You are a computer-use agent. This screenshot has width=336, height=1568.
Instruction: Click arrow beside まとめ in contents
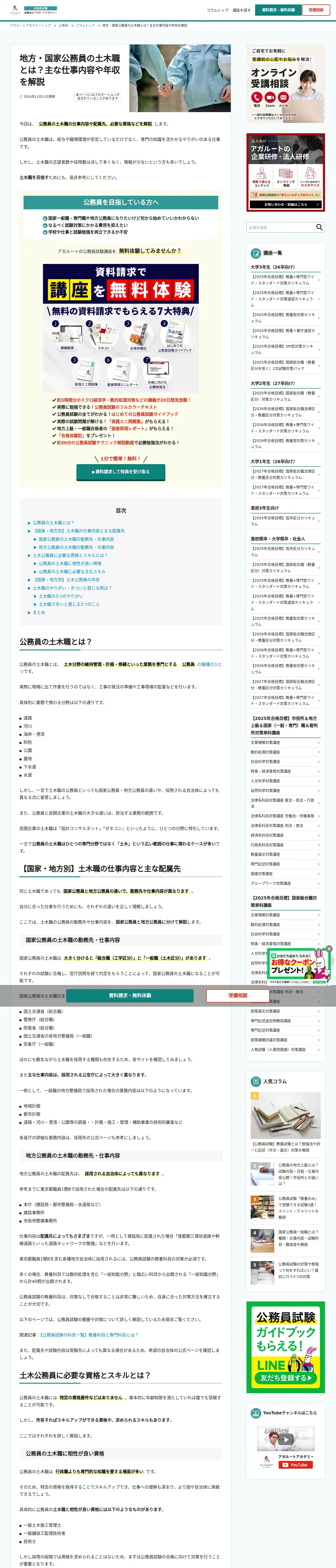(29, 612)
